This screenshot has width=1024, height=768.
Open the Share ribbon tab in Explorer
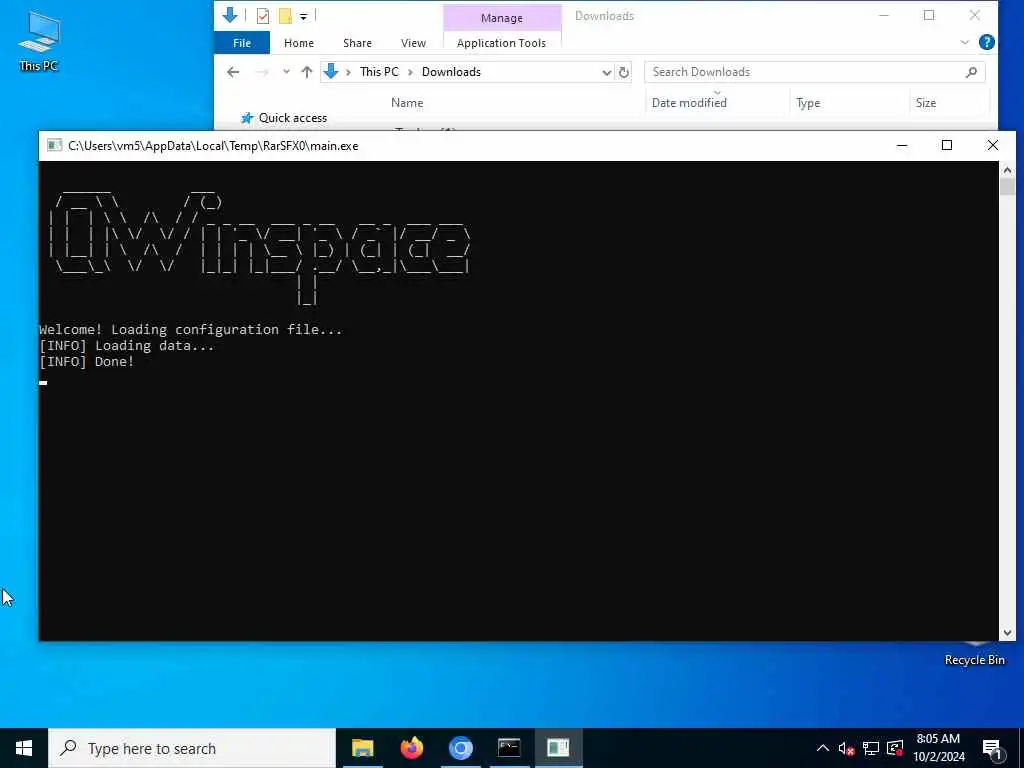(357, 43)
